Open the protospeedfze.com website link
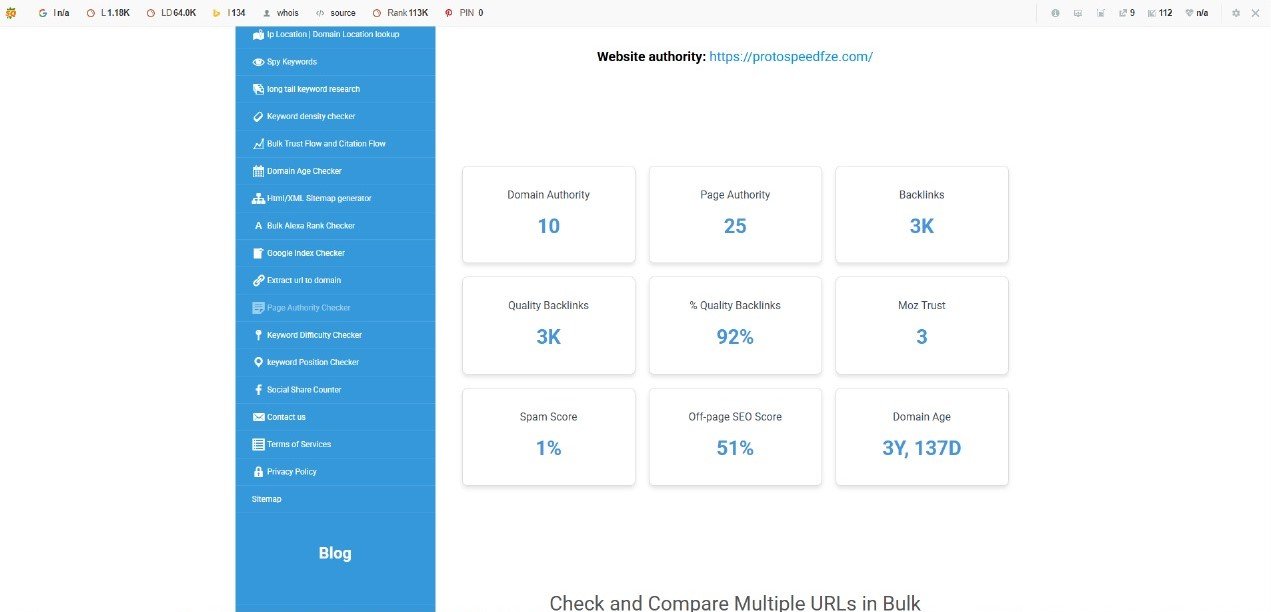 [x=791, y=57]
